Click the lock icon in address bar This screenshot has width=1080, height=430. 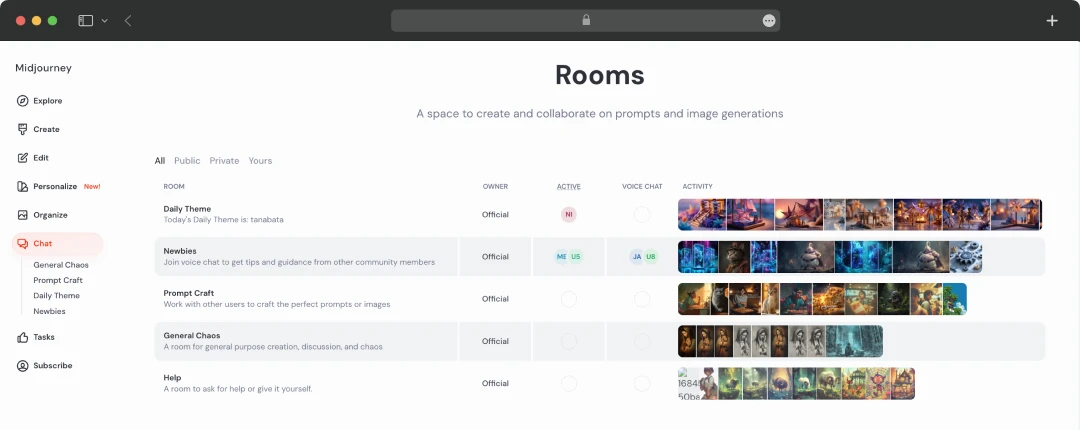point(586,21)
